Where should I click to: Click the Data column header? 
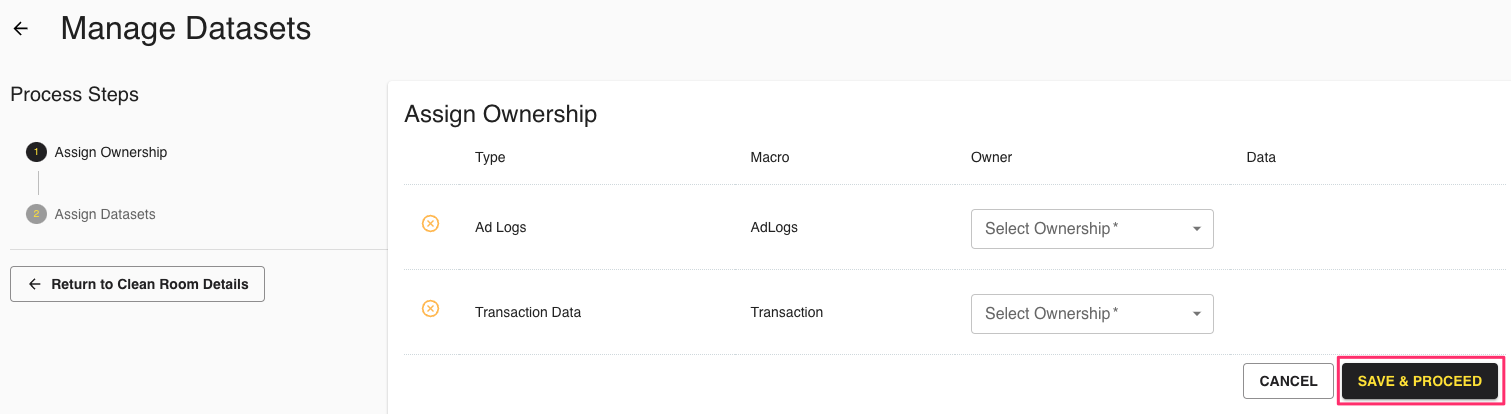click(1261, 157)
